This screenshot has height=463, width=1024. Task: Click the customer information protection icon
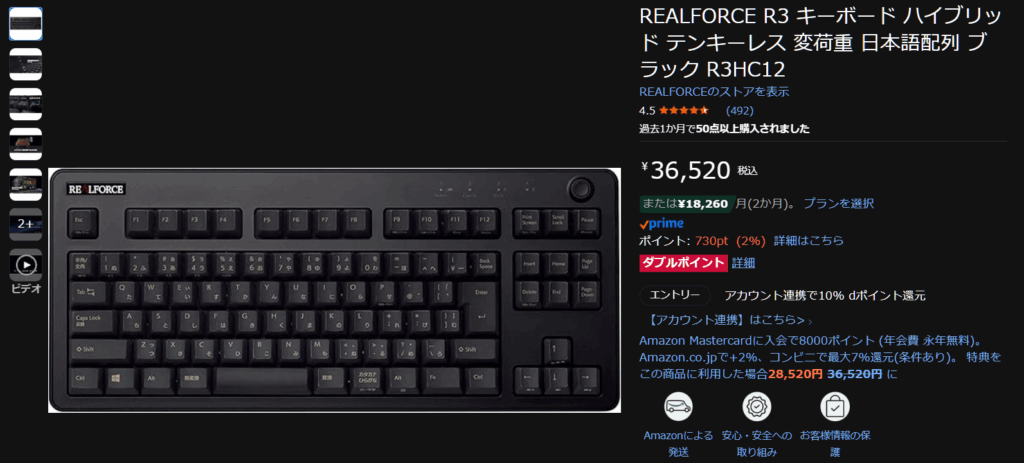coord(835,406)
